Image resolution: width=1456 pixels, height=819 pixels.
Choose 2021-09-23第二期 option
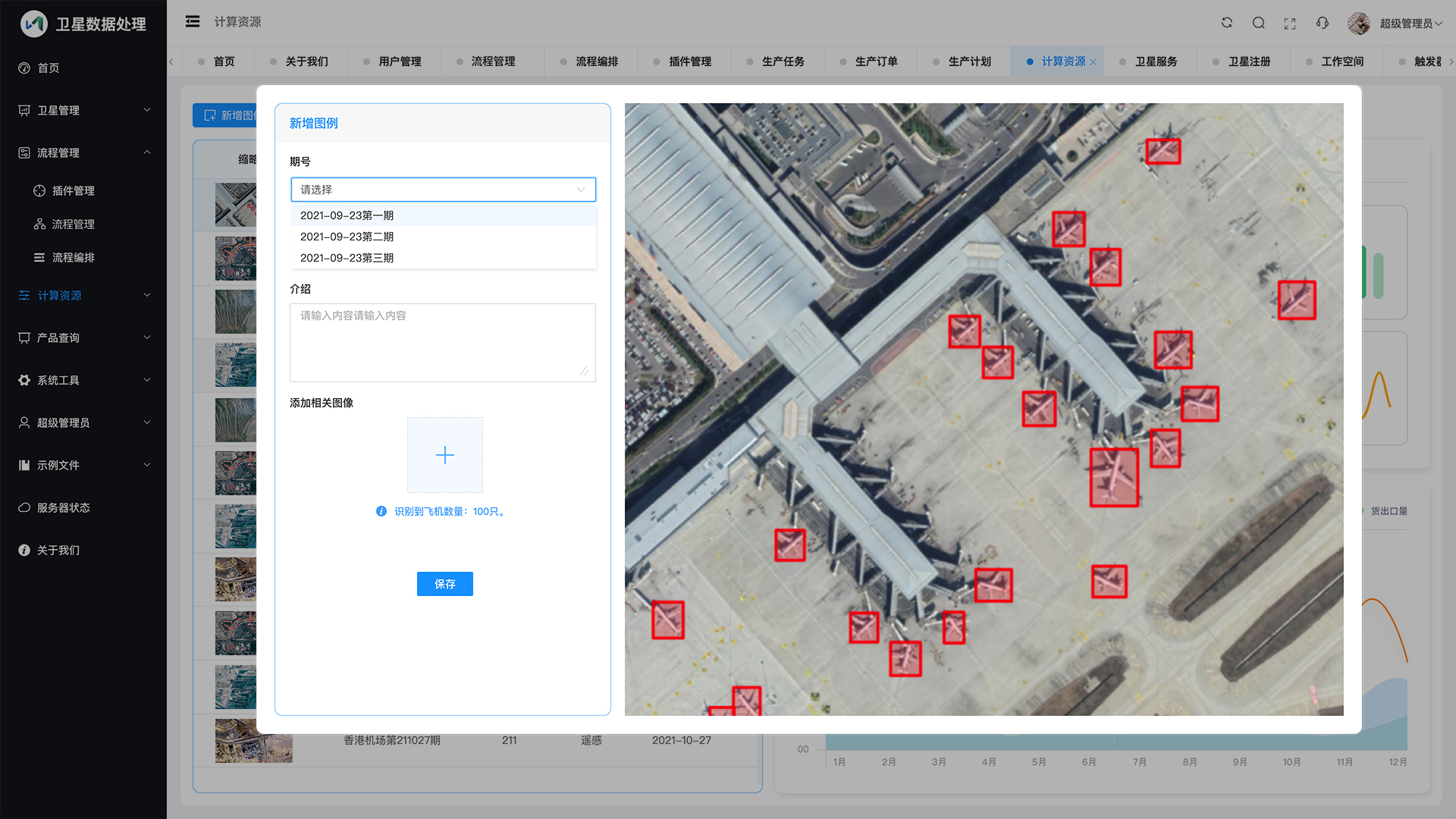point(444,237)
